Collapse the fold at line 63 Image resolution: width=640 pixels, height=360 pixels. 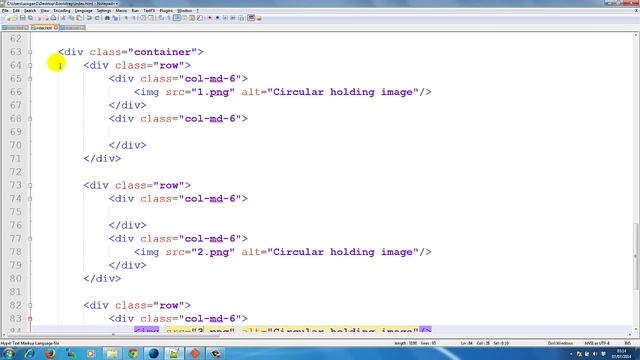click(x=30, y=52)
